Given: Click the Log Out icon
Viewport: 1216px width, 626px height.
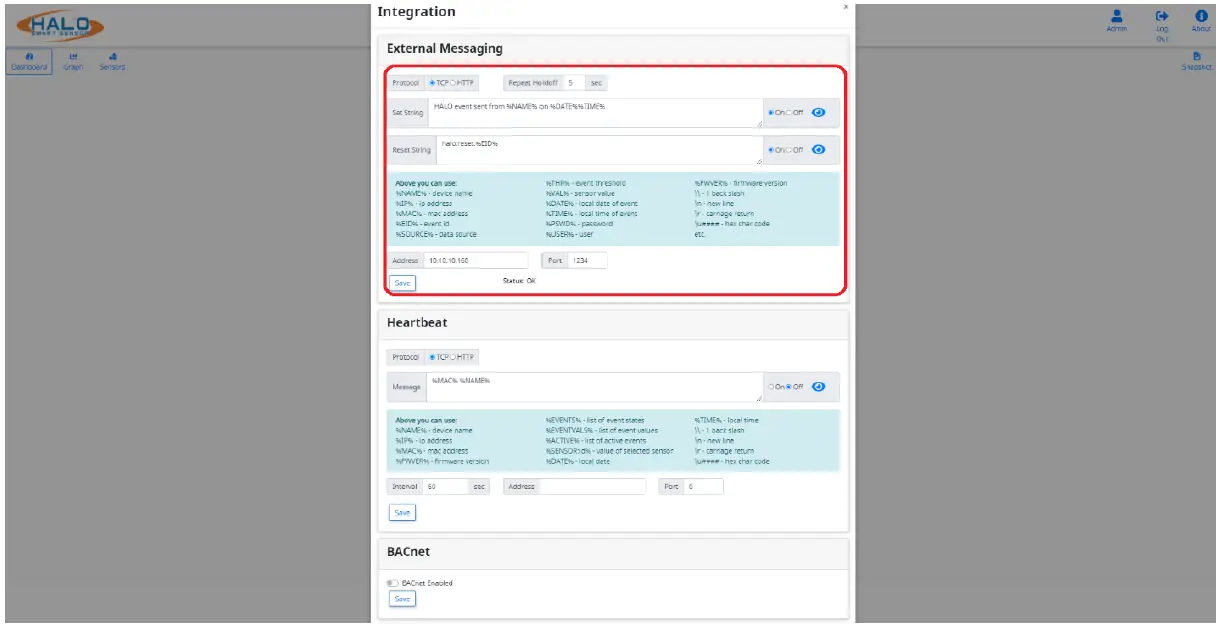Looking at the screenshot, I should tap(1162, 17).
